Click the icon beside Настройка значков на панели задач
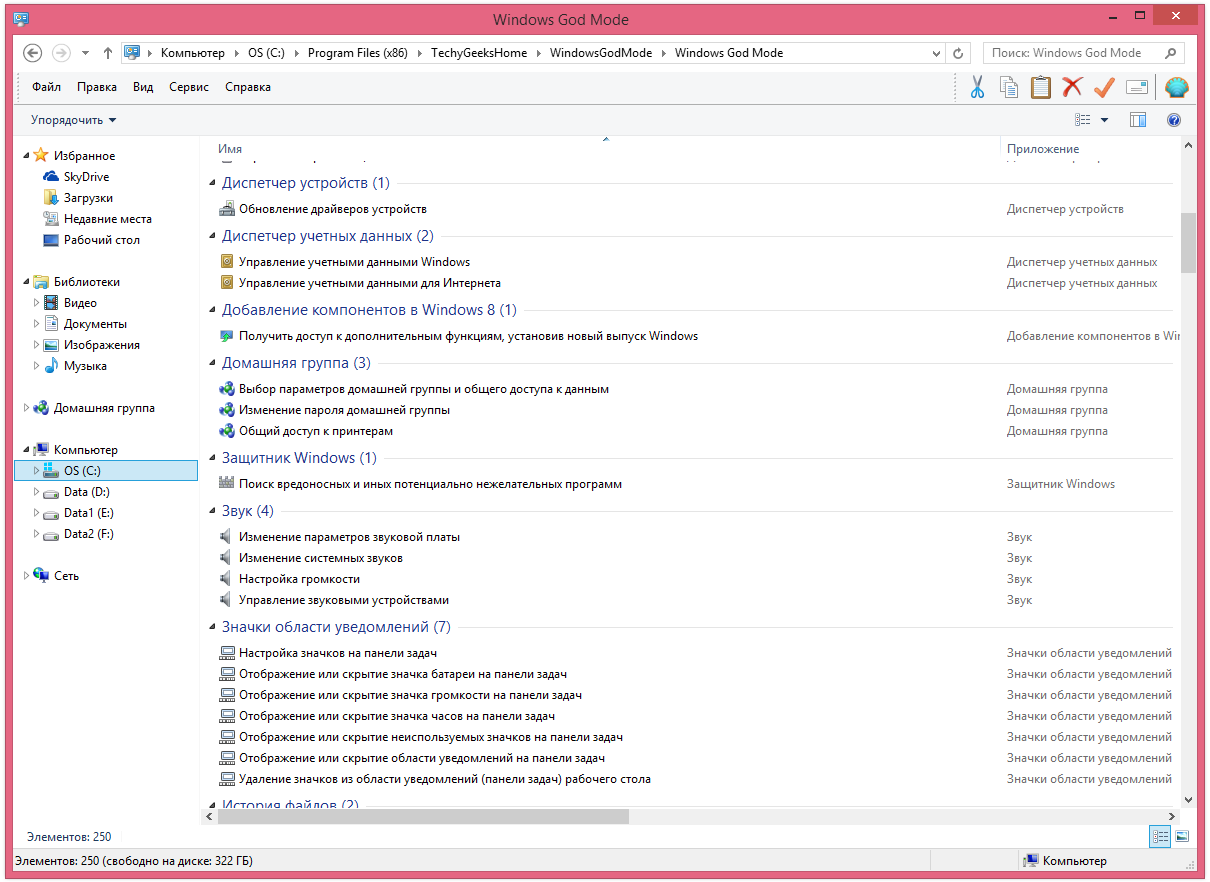The height and width of the screenshot is (882, 1210). click(227, 653)
